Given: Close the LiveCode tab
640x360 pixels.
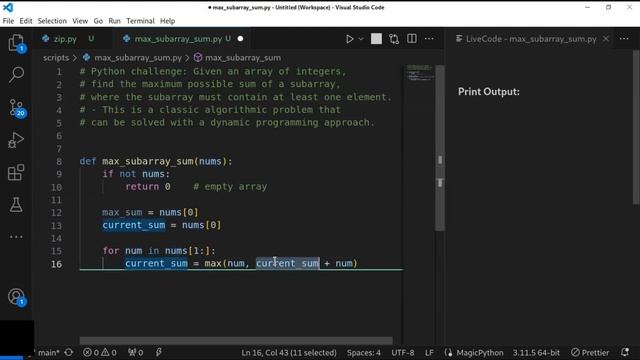Looking at the screenshot, I should click(x=606, y=39).
